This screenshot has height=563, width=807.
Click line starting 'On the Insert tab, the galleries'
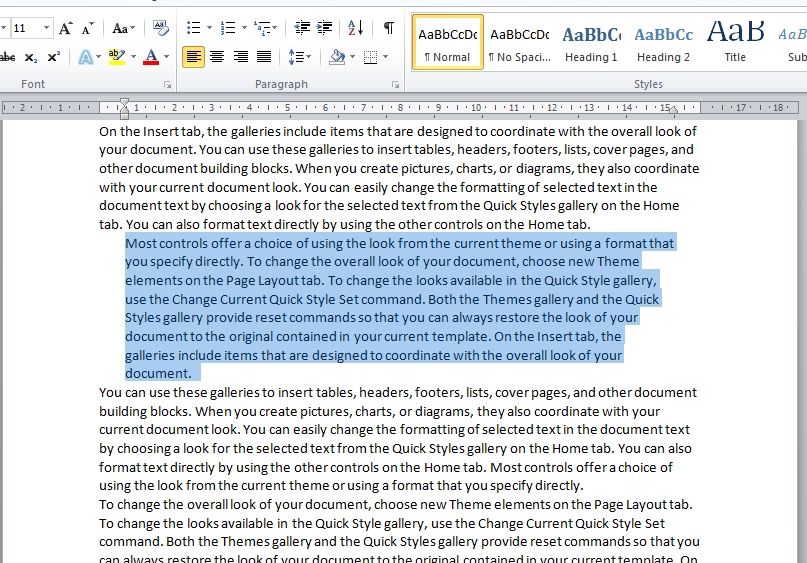click(398, 131)
